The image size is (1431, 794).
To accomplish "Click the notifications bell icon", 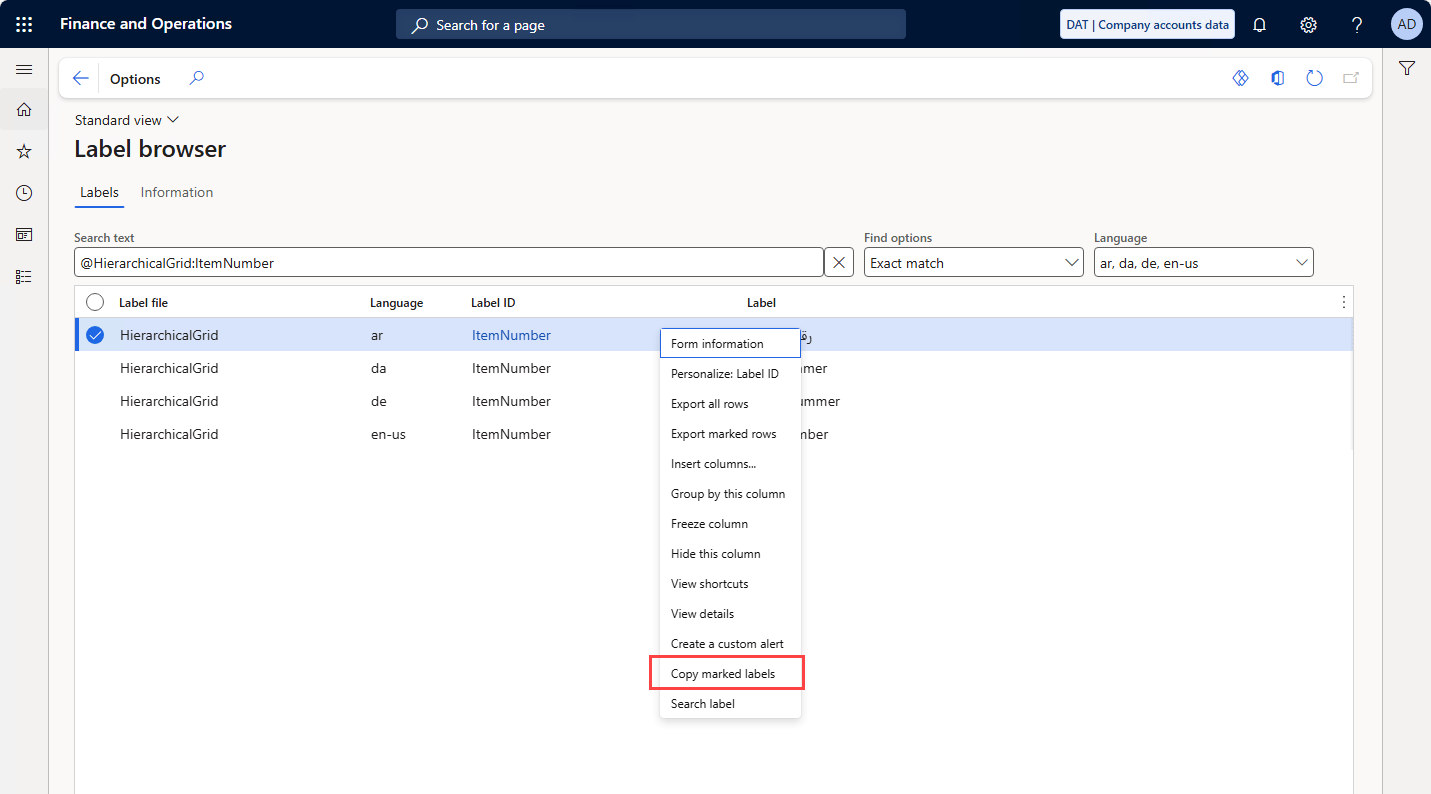I will click(x=1260, y=25).
